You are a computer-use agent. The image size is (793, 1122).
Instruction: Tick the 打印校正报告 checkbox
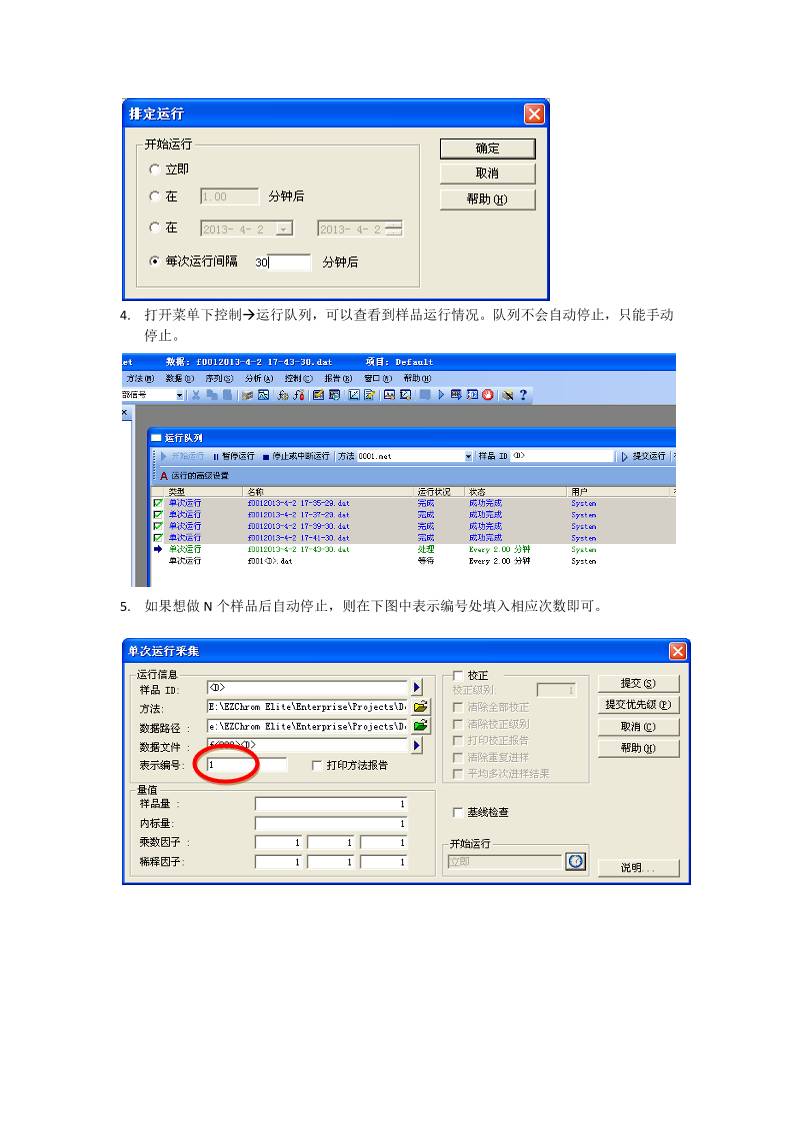pos(457,741)
